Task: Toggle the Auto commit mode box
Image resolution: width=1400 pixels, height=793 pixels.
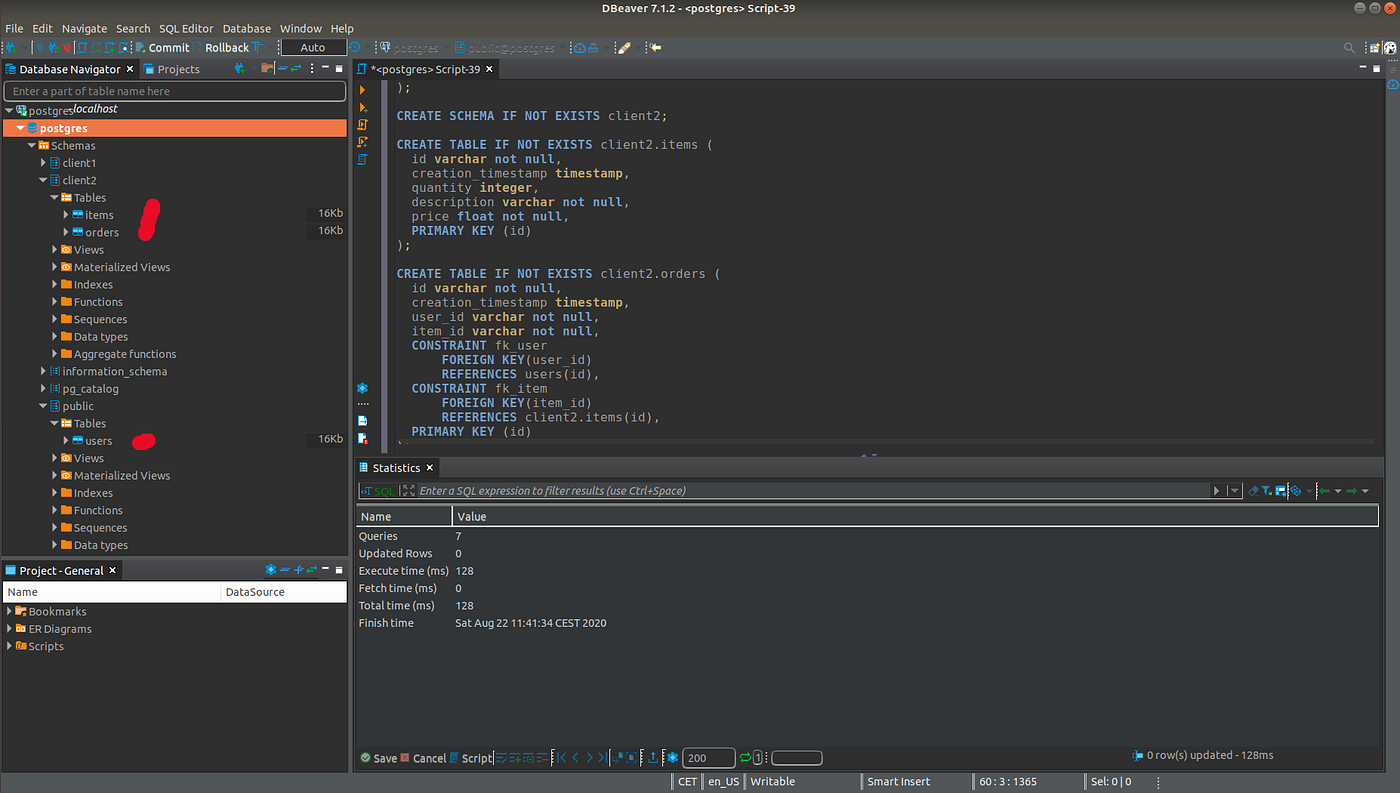Action: tap(313, 48)
